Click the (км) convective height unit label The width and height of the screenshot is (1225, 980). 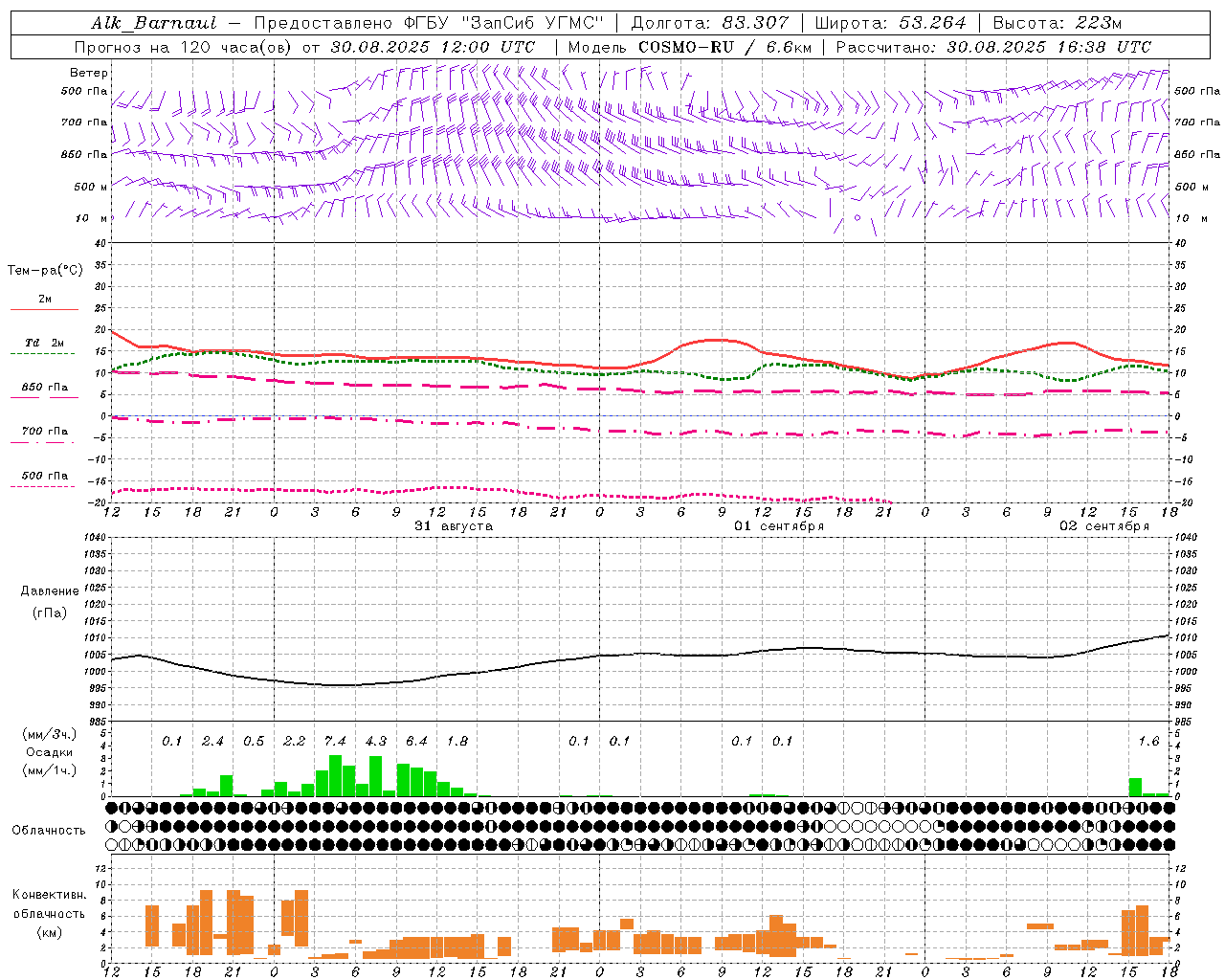[49, 932]
